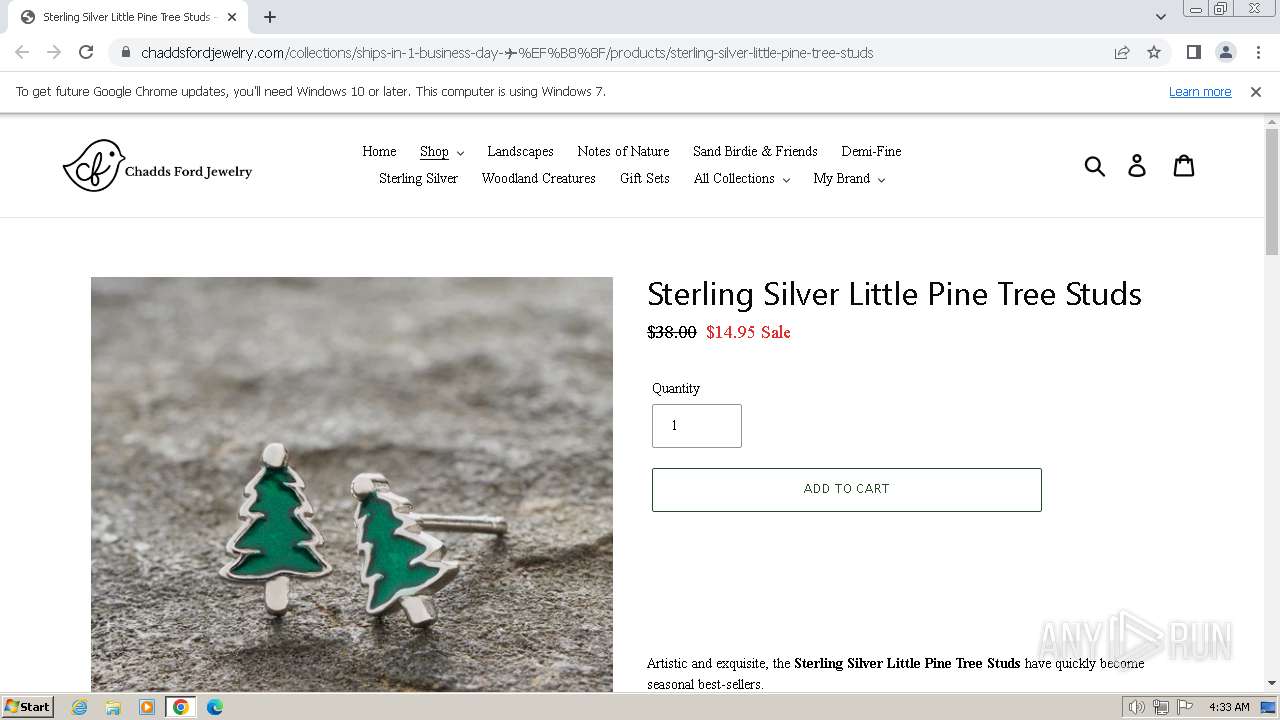The height and width of the screenshot is (720, 1280).
Task: Dismiss the Chrome update notification bar
Action: 1256,92
